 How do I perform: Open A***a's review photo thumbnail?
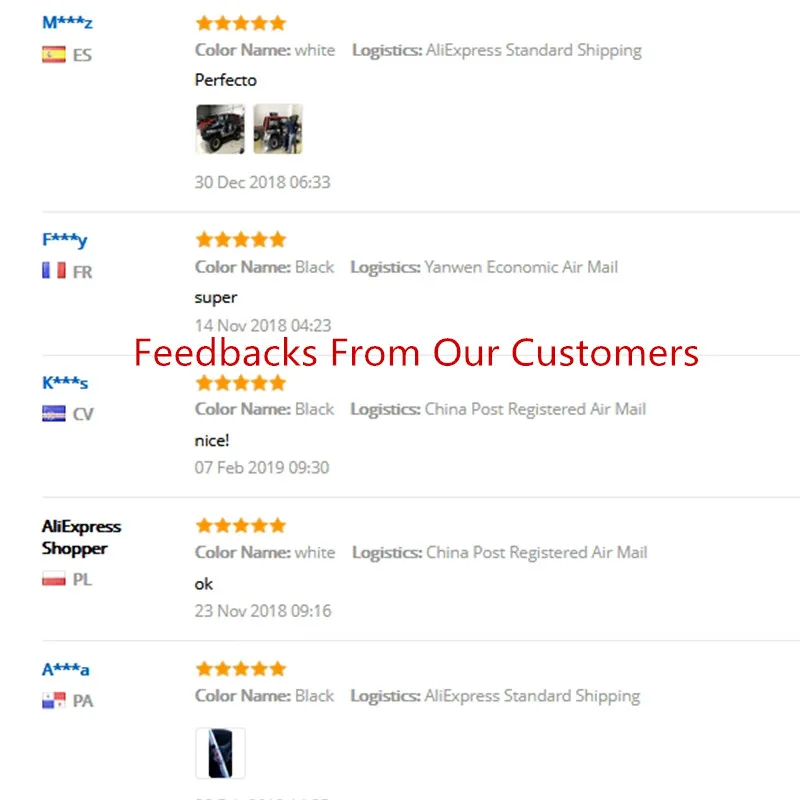coord(220,753)
